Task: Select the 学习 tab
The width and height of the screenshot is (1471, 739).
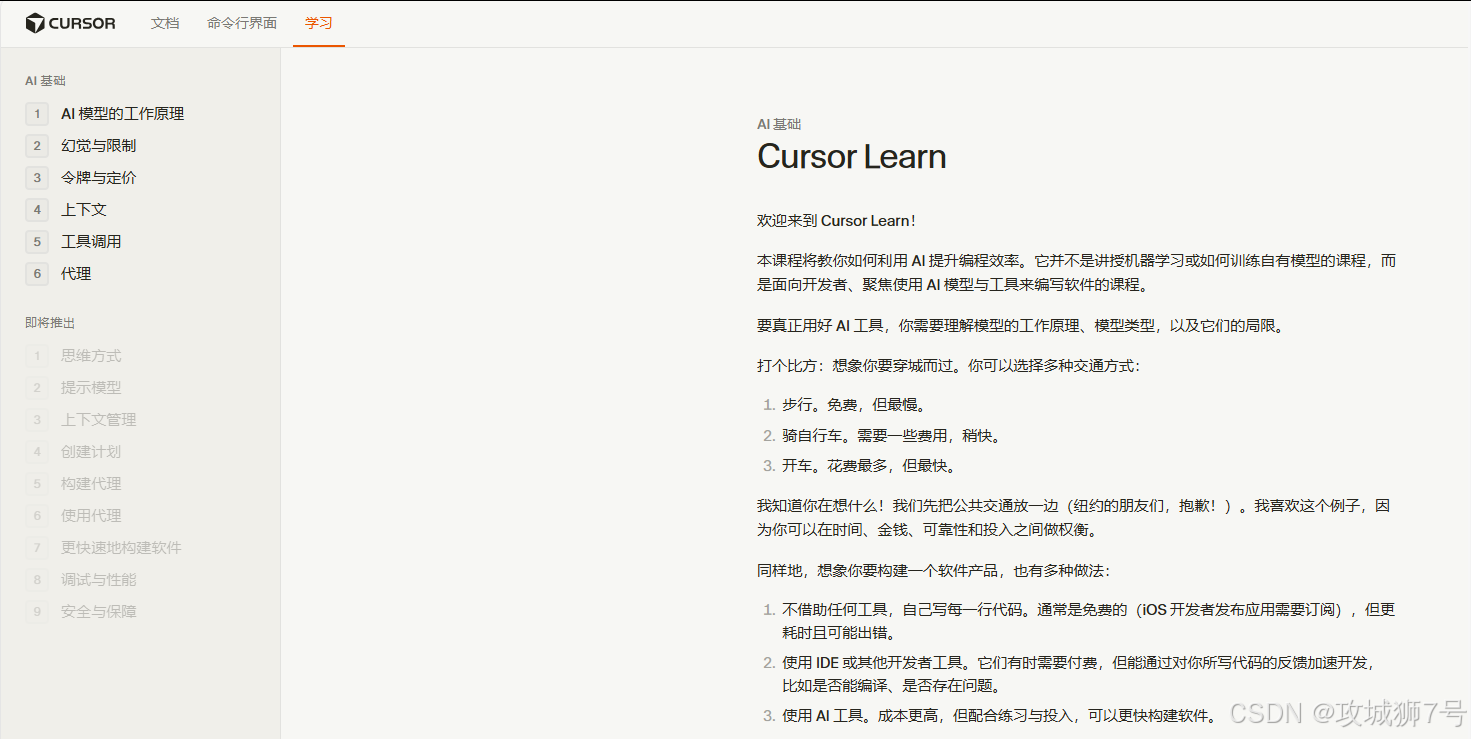Action: (x=319, y=23)
